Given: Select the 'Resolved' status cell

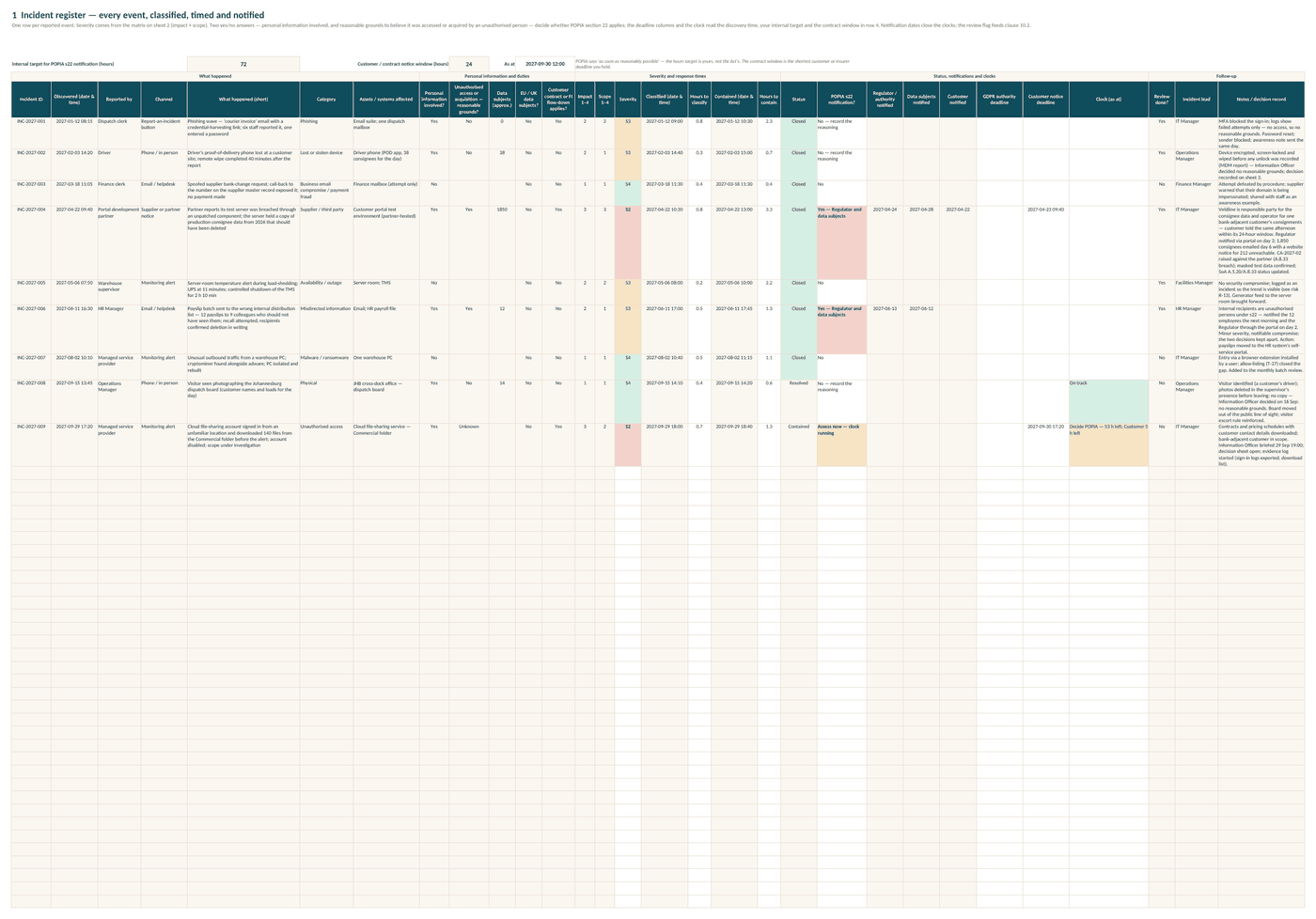Looking at the screenshot, I should tap(798, 401).
